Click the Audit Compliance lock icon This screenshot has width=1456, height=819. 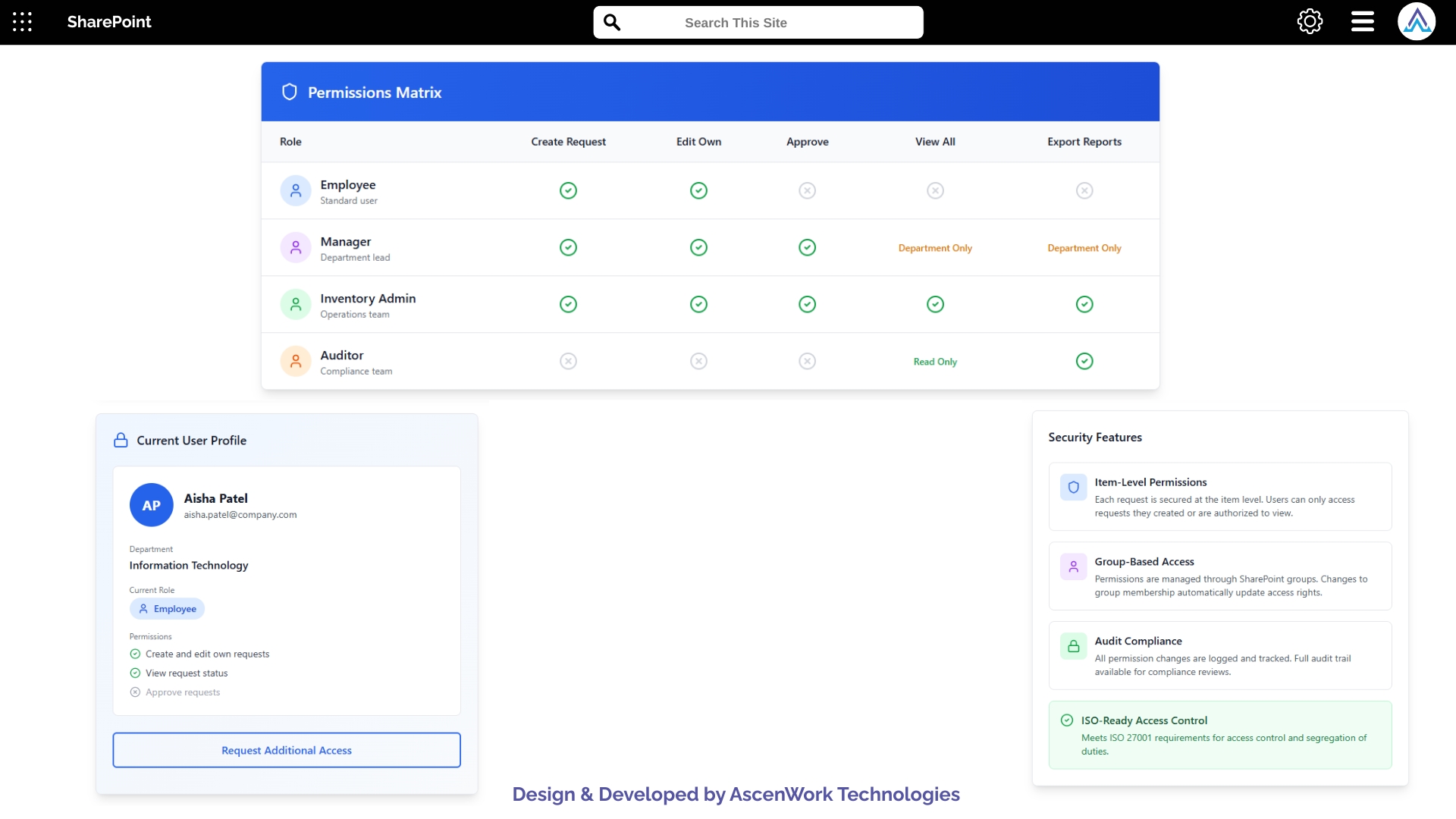(x=1073, y=646)
